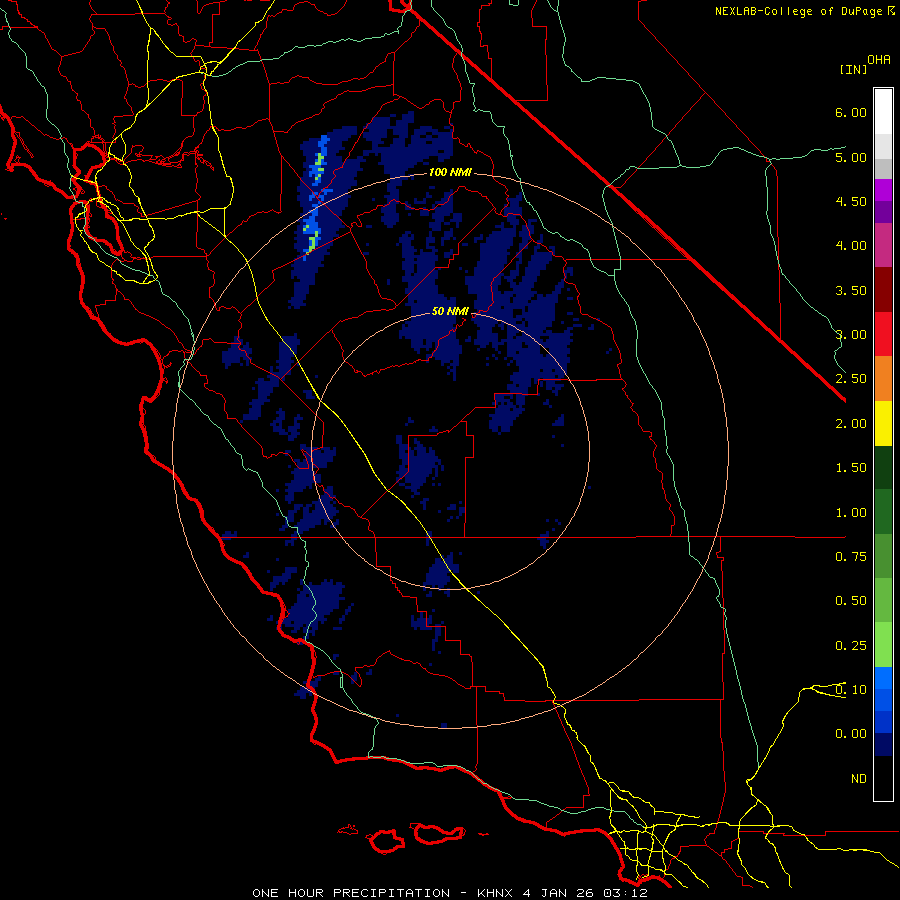Image resolution: width=900 pixels, height=900 pixels.
Task: Click the 03:12 timestamp
Action: click(x=626, y=893)
